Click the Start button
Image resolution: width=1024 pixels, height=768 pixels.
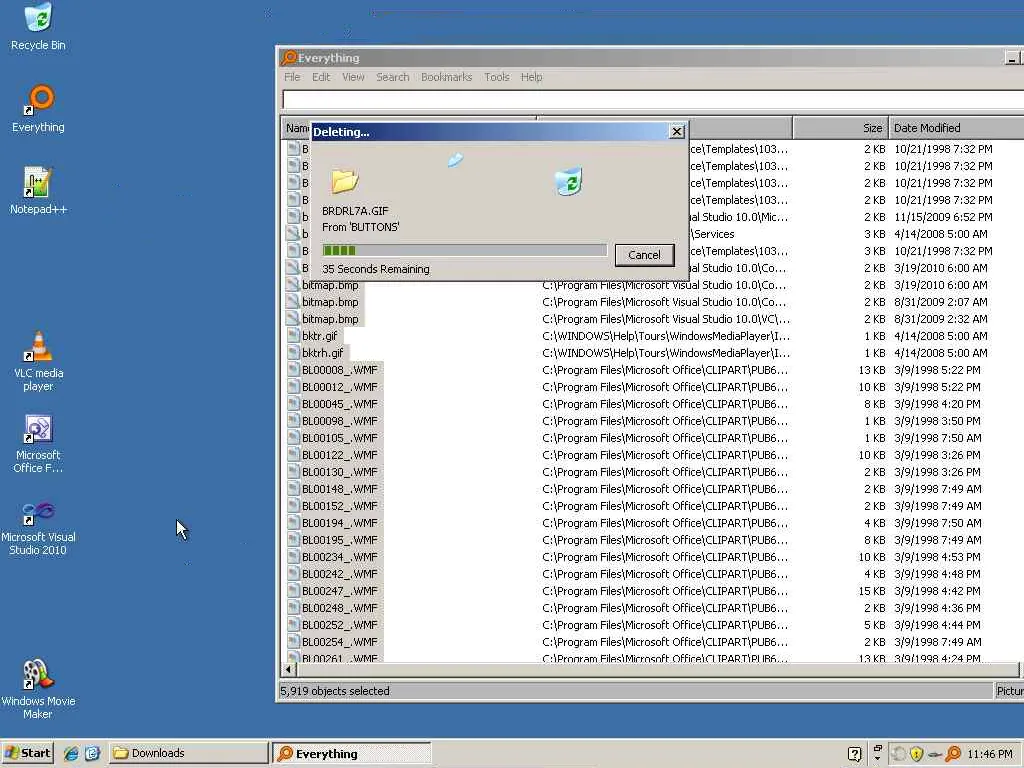coord(27,753)
